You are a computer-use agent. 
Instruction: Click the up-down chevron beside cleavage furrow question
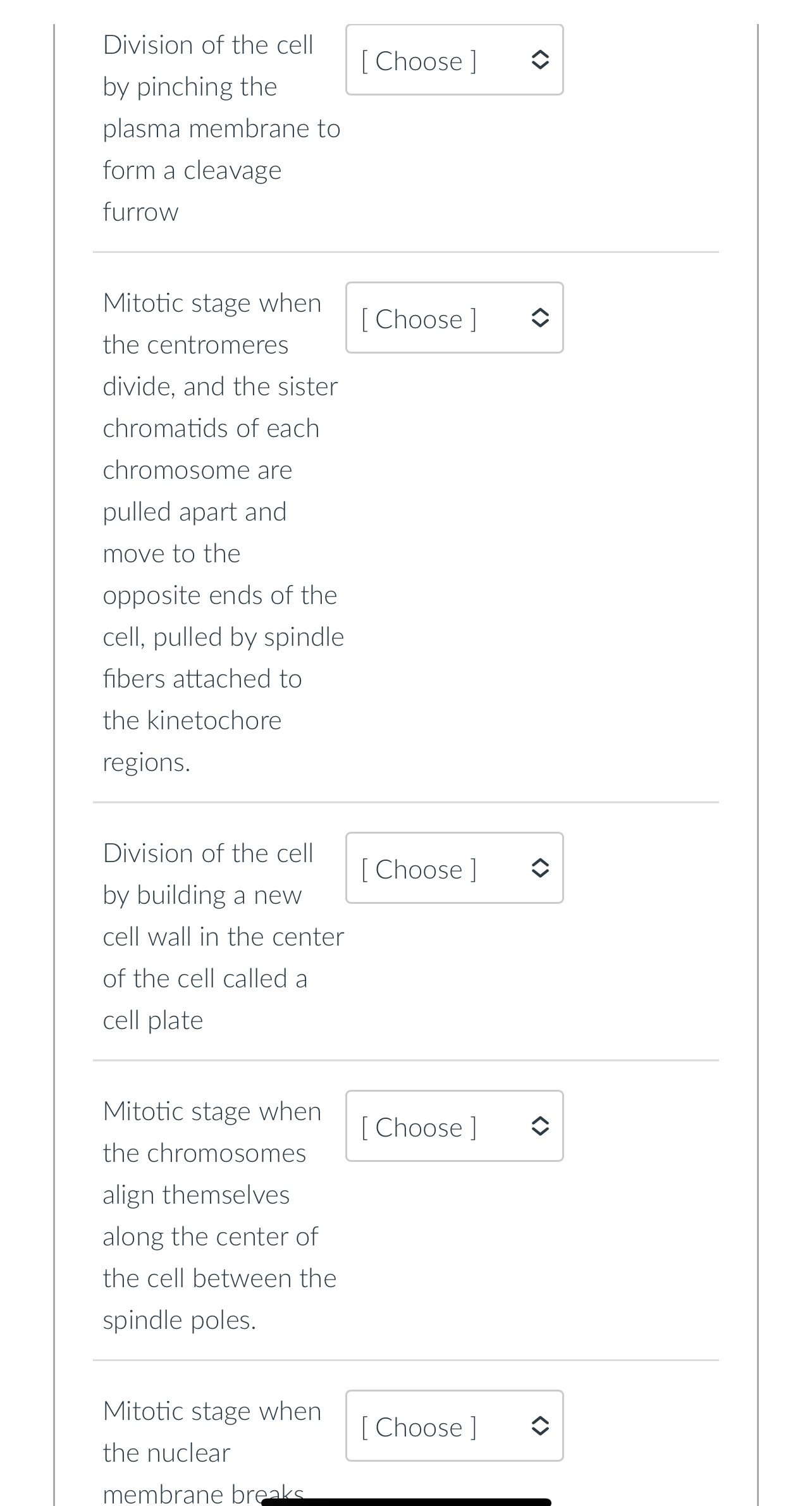click(539, 60)
